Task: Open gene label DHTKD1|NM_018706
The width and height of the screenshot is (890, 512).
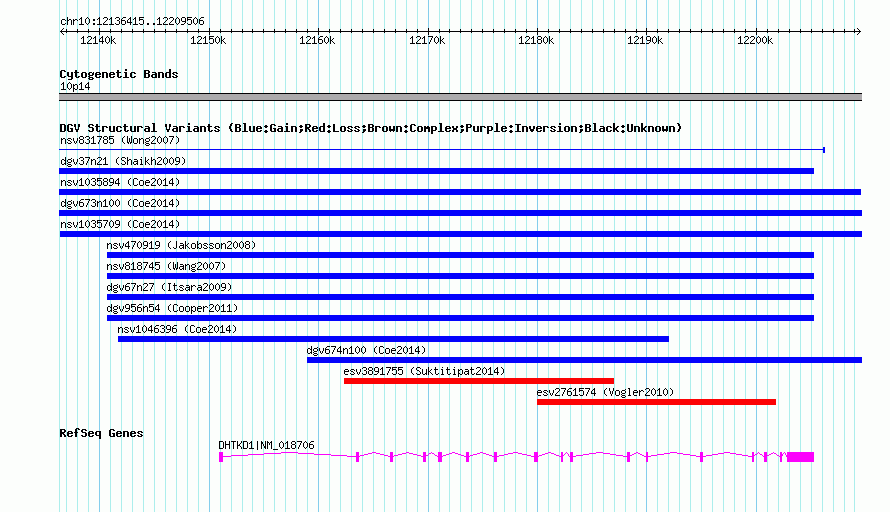Action: tap(266, 446)
